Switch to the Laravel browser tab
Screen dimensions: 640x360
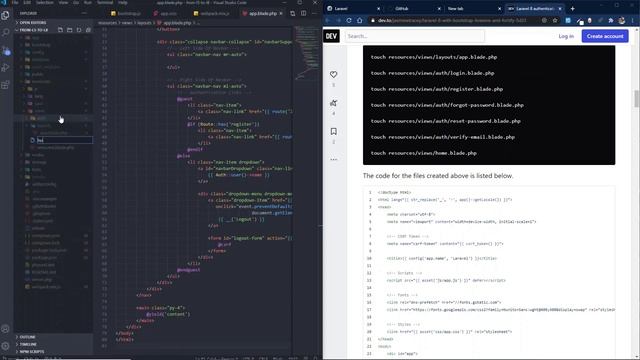352,9
